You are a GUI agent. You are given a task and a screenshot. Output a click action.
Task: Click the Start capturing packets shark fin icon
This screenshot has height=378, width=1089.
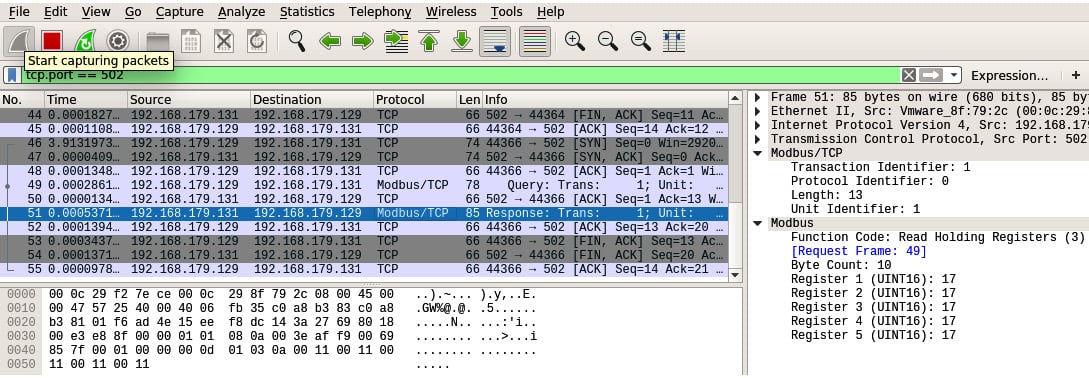click(19, 41)
